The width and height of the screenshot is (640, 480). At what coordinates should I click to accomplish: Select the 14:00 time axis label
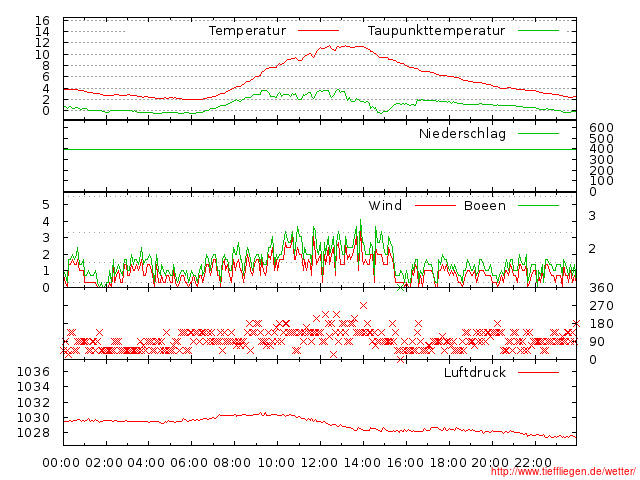(x=362, y=463)
